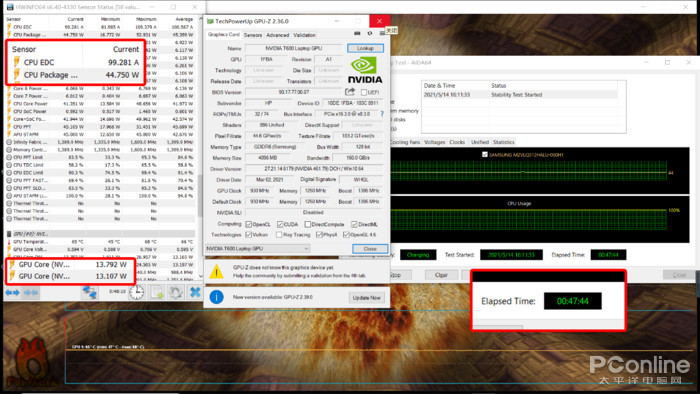
Task: Toggle the OpenGL 4.6 checkbox
Action: click(346, 235)
